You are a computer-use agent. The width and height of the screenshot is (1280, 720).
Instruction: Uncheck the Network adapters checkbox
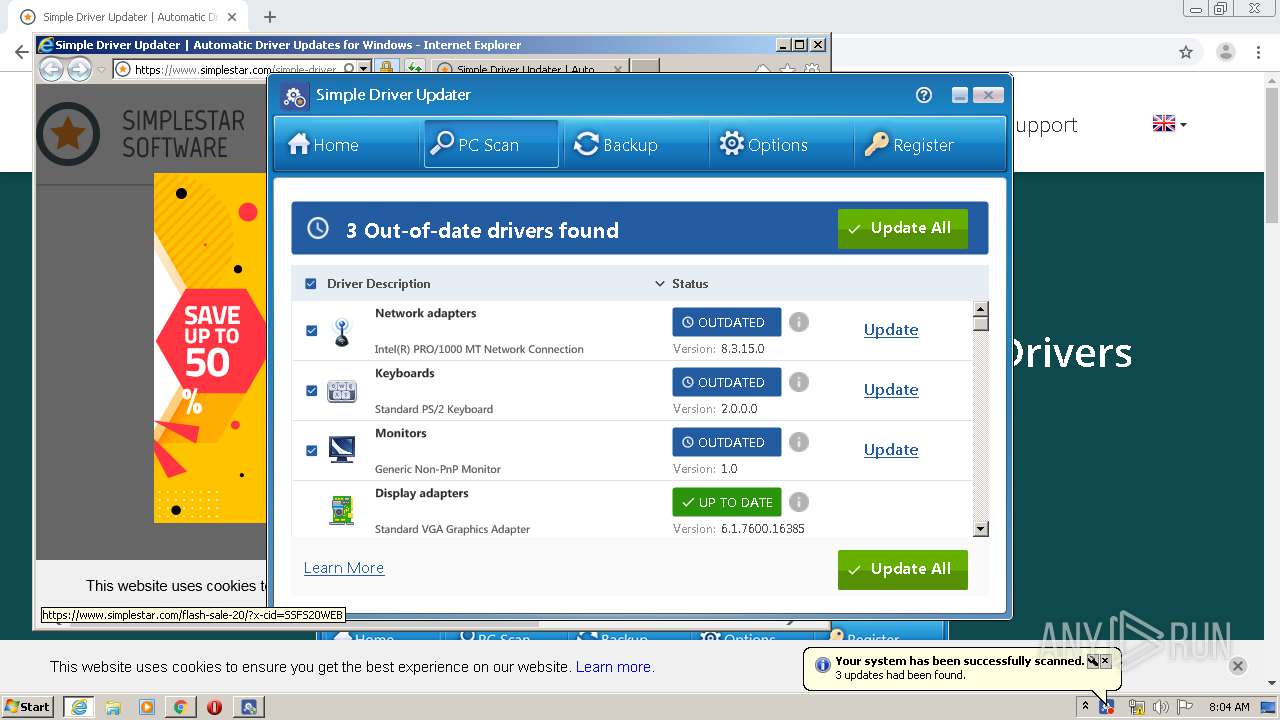click(311, 330)
